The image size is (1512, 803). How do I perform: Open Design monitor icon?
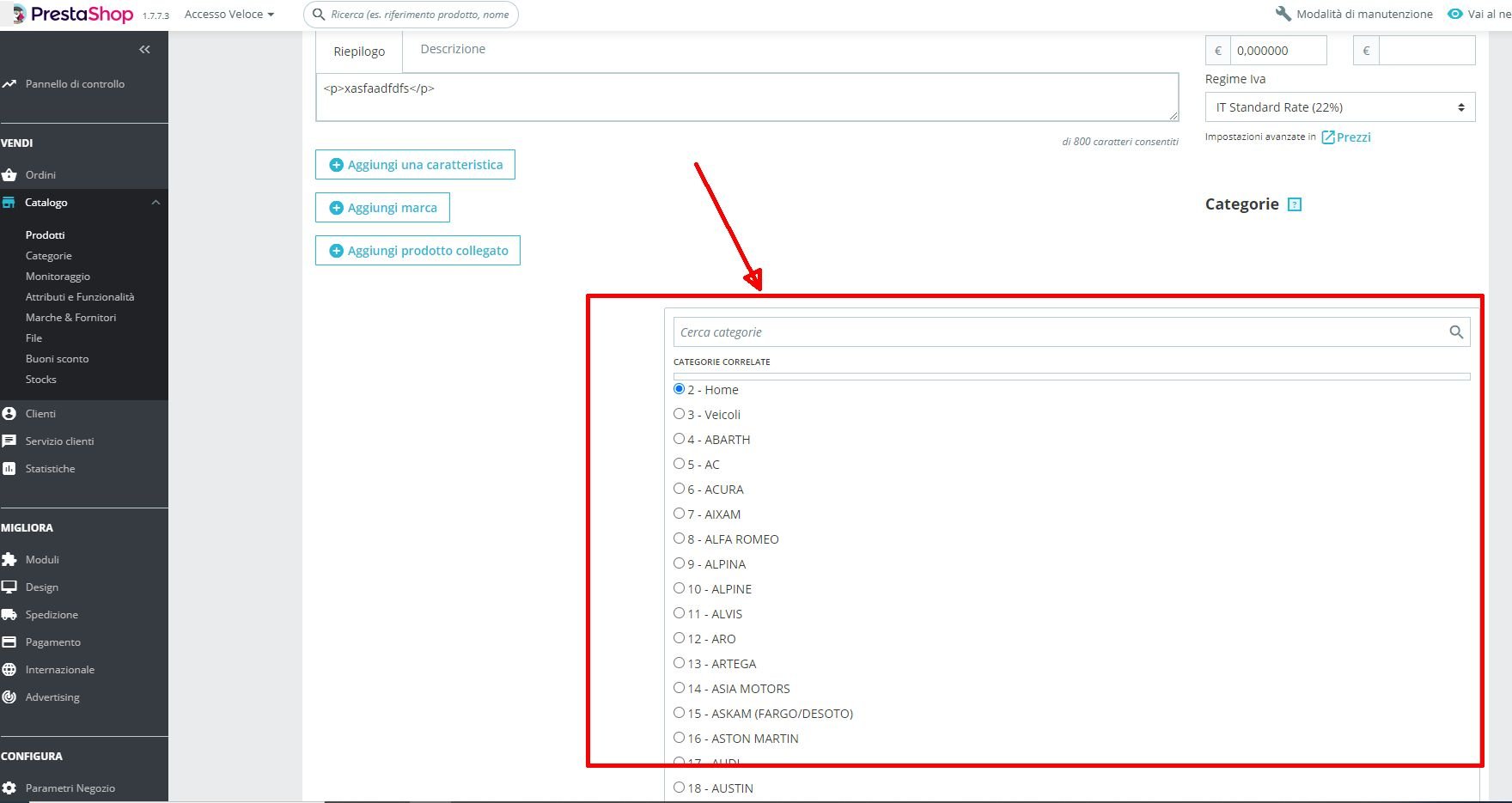pos(9,587)
